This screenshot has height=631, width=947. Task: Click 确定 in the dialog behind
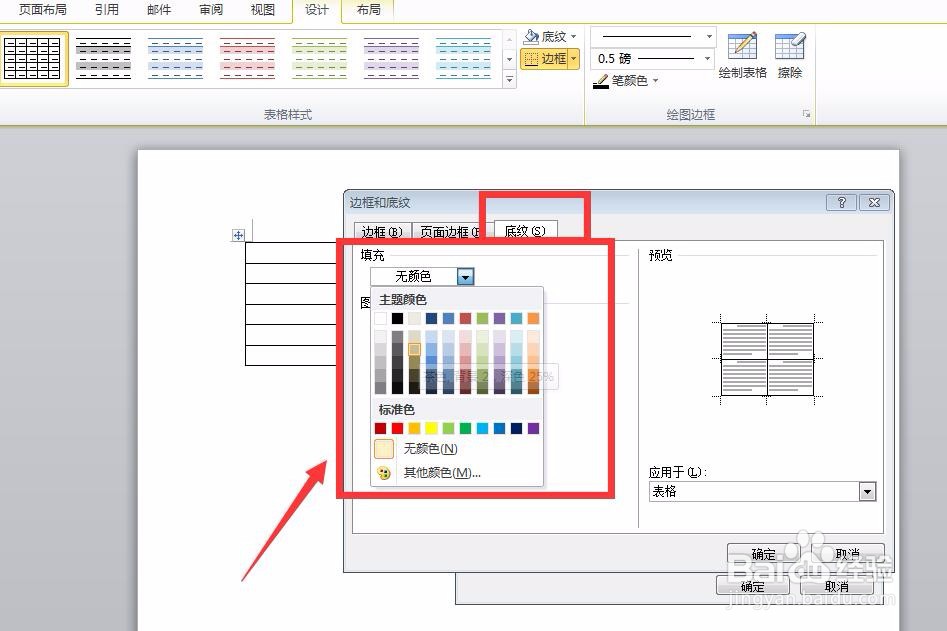(753, 586)
